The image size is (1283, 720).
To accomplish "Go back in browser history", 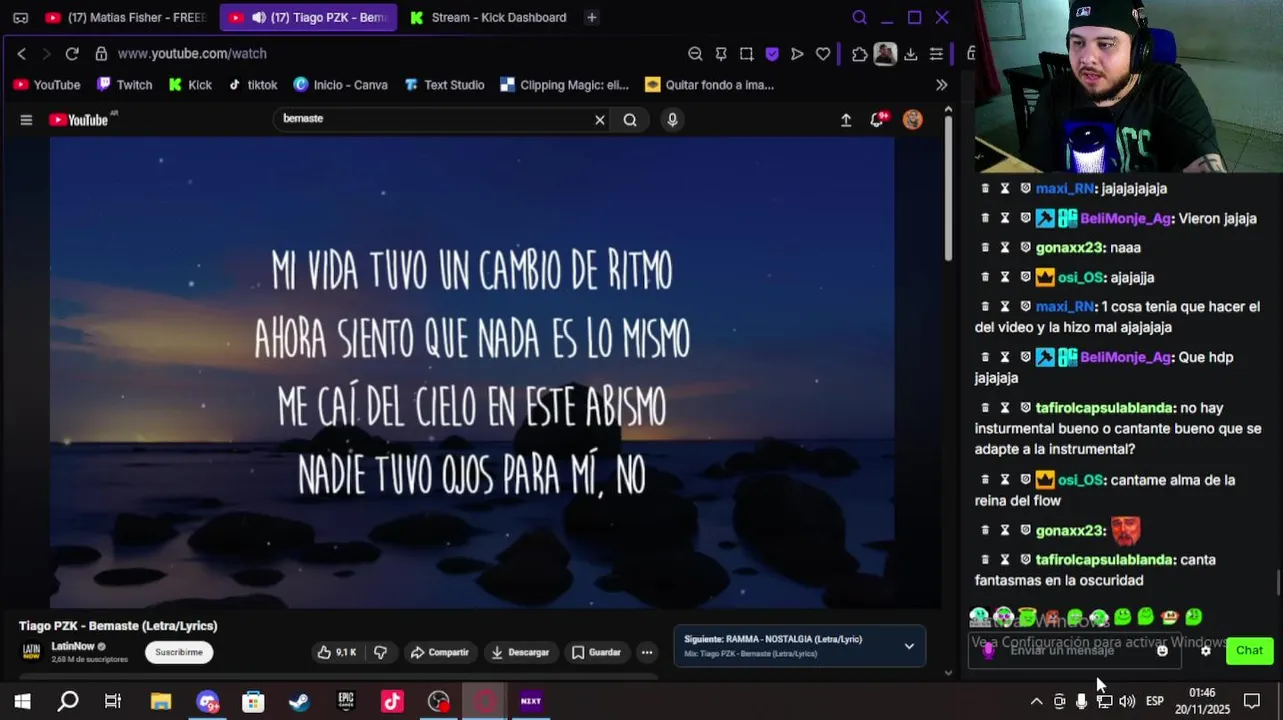I will click(x=21, y=54).
